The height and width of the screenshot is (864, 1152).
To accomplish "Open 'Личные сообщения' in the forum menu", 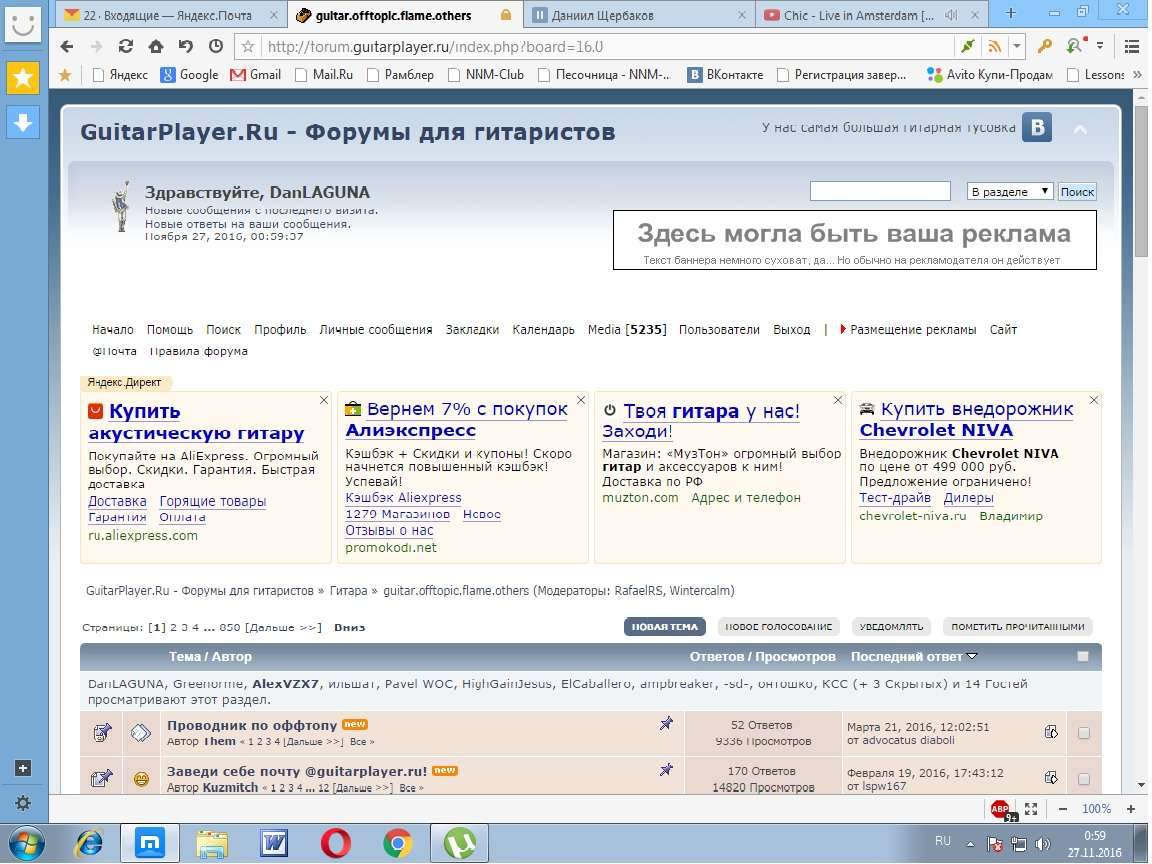I will tap(376, 329).
